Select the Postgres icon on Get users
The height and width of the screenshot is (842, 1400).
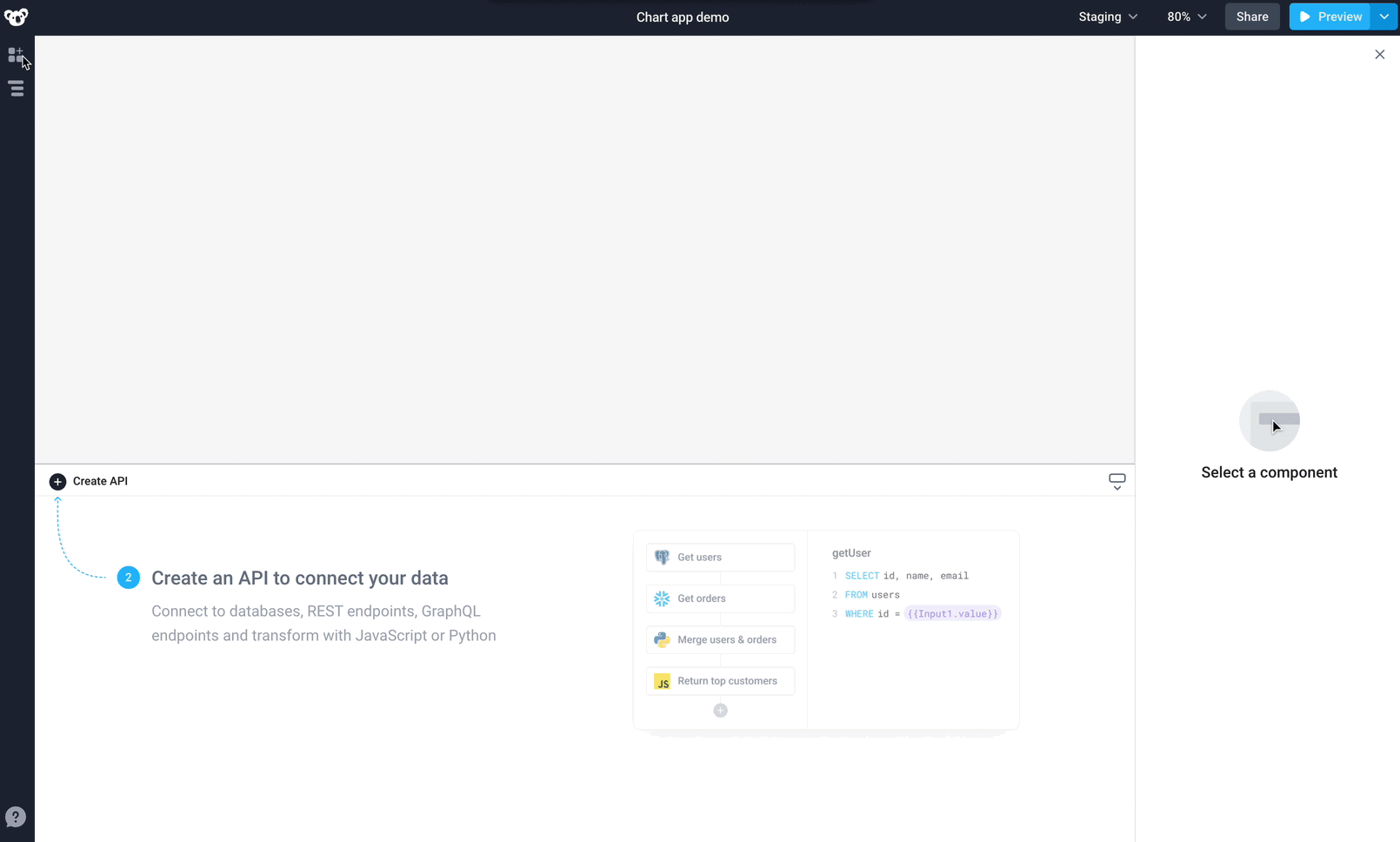(x=662, y=557)
